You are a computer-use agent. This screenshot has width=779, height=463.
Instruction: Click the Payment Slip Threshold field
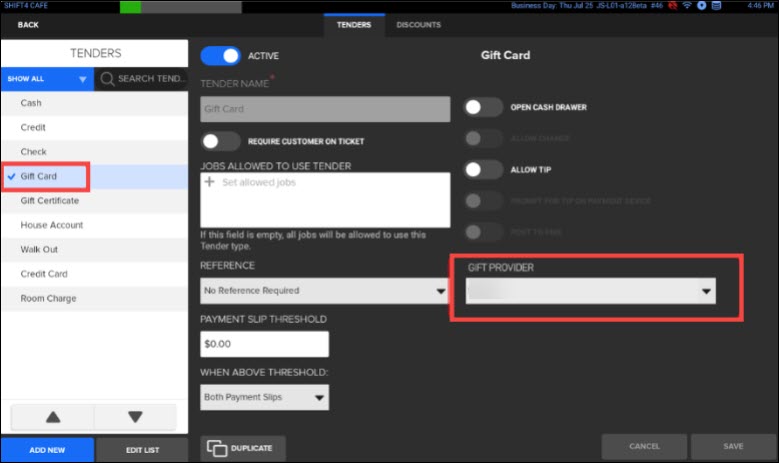[x=264, y=344]
